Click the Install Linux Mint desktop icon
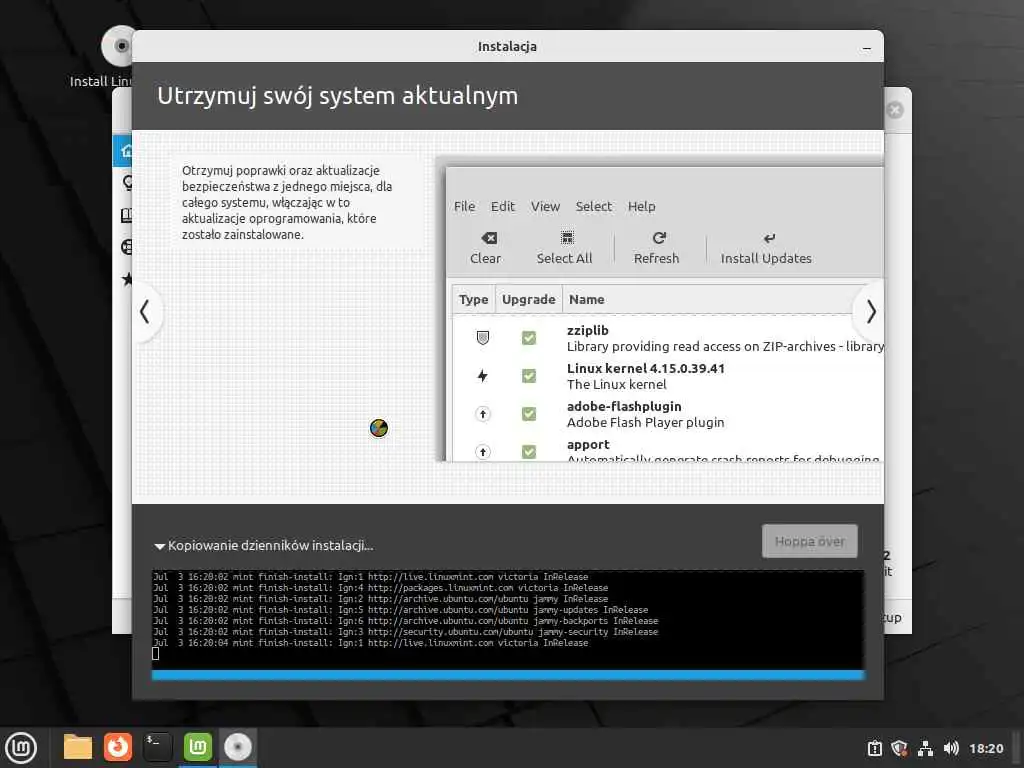Screen dimensions: 1024x768 118,47
